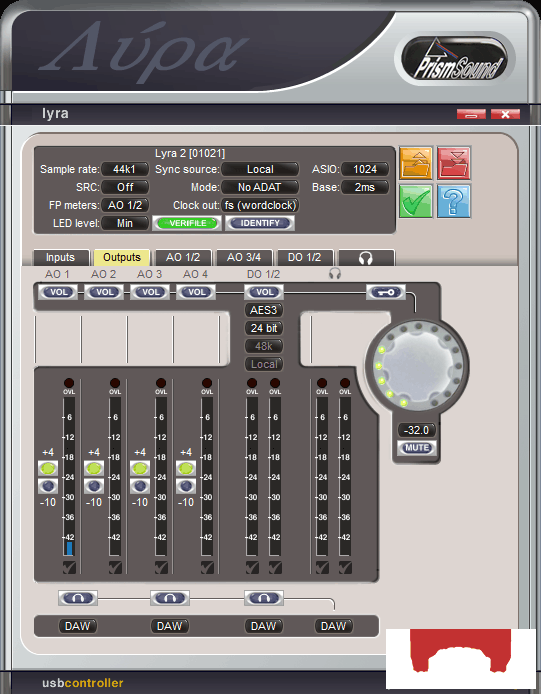Open ASIO 1024 buffer dropdown
This screenshot has height=694, width=541.
[x=365, y=169]
